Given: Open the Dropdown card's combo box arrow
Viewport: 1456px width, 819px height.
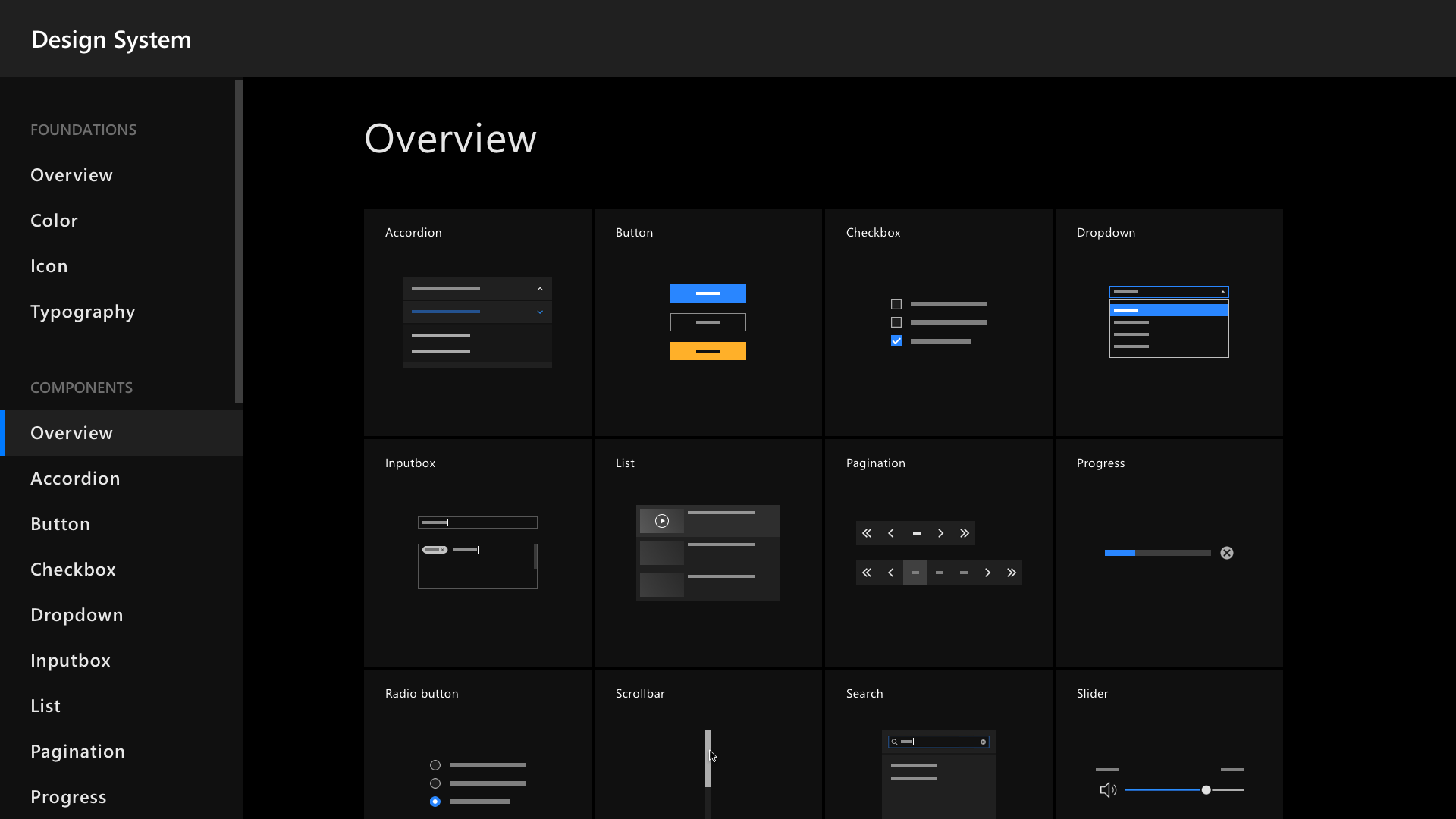Looking at the screenshot, I should [x=1222, y=292].
